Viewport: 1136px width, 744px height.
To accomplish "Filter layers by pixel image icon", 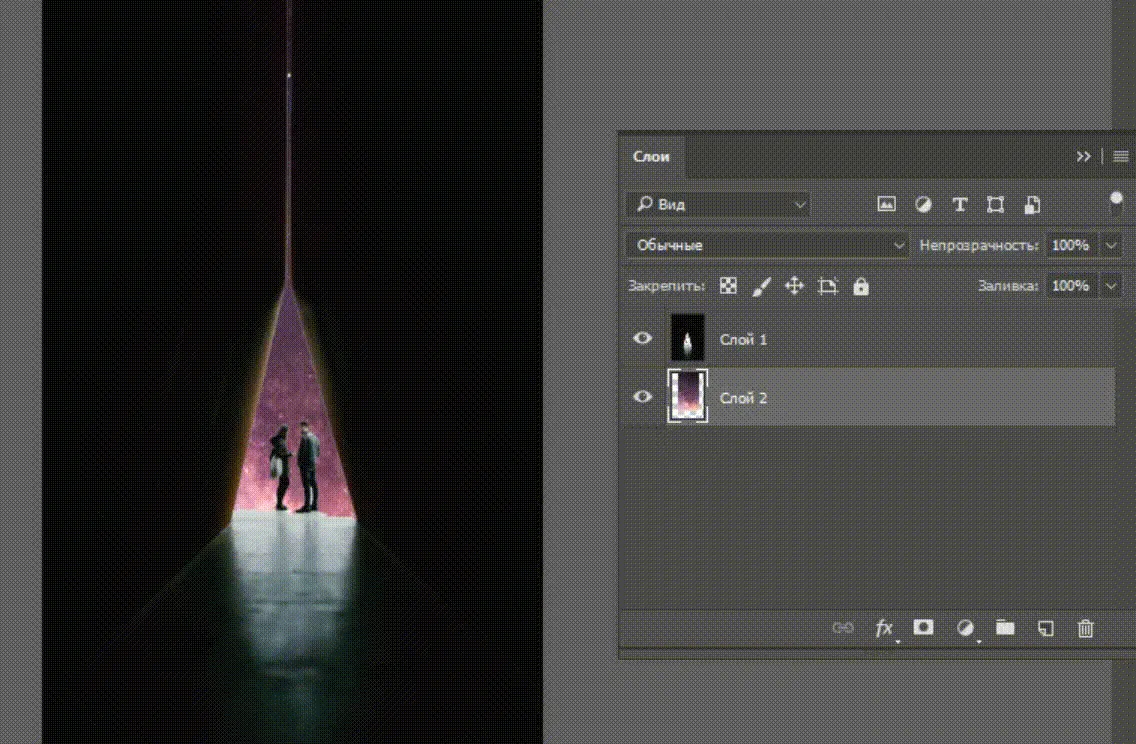I will tap(886, 204).
